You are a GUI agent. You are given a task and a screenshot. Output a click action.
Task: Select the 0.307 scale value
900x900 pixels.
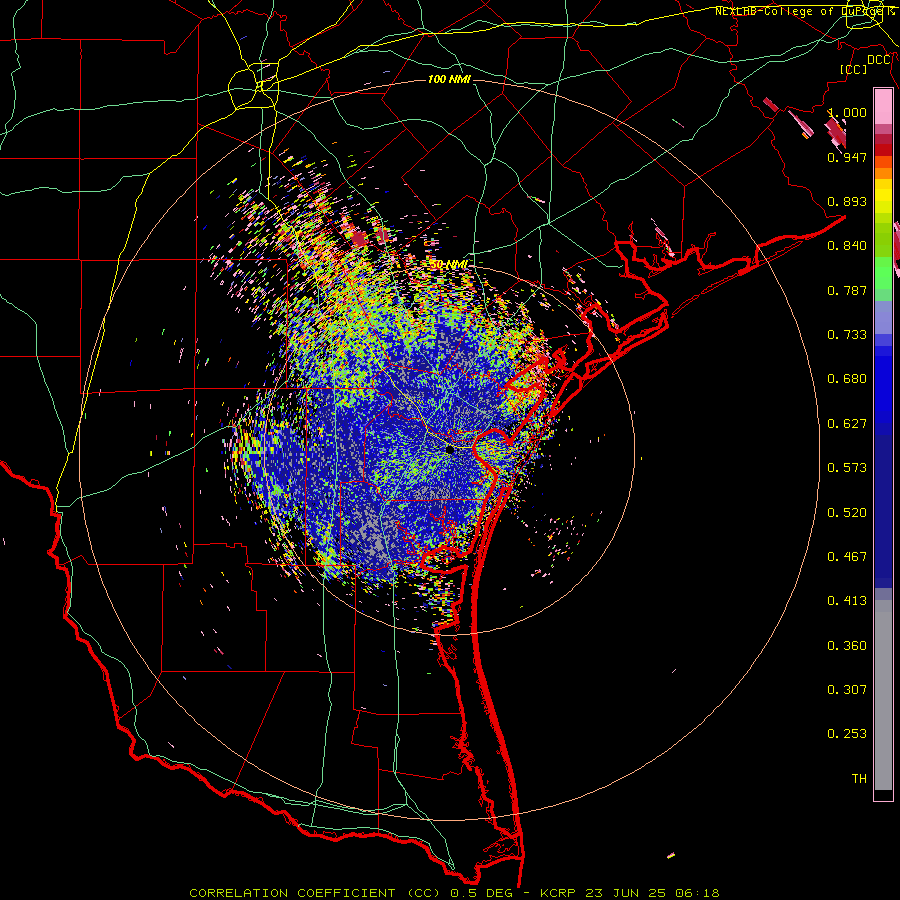pos(847,690)
